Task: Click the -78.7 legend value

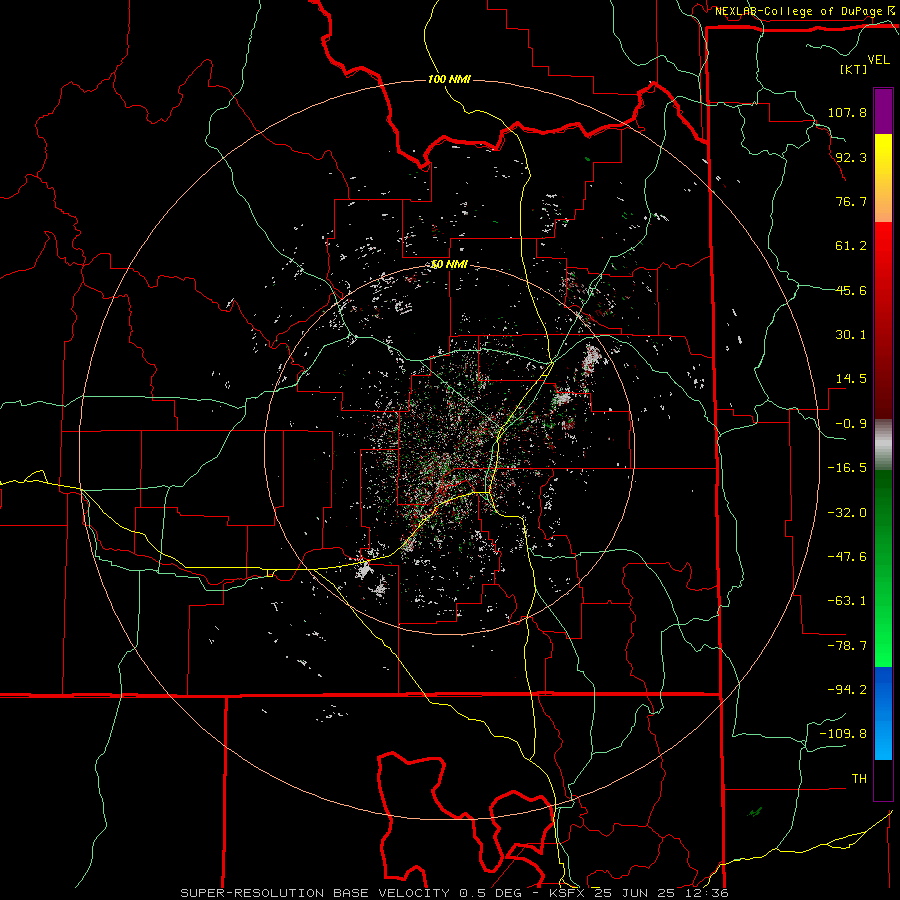Action: [847, 646]
